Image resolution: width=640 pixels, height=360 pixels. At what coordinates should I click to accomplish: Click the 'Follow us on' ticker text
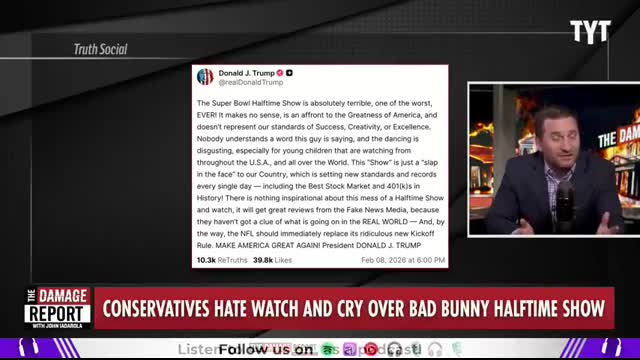(x=266, y=350)
